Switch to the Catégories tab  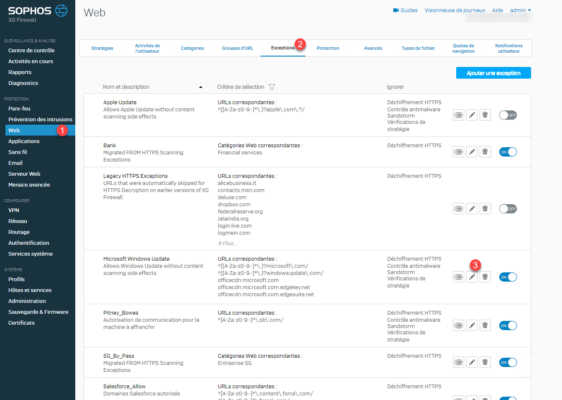click(x=192, y=48)
